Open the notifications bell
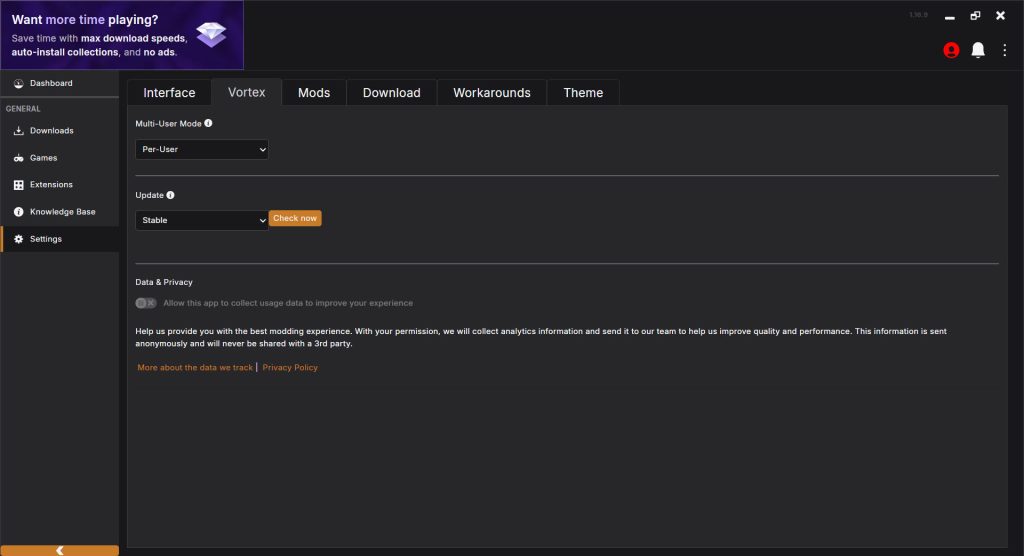 978,50
